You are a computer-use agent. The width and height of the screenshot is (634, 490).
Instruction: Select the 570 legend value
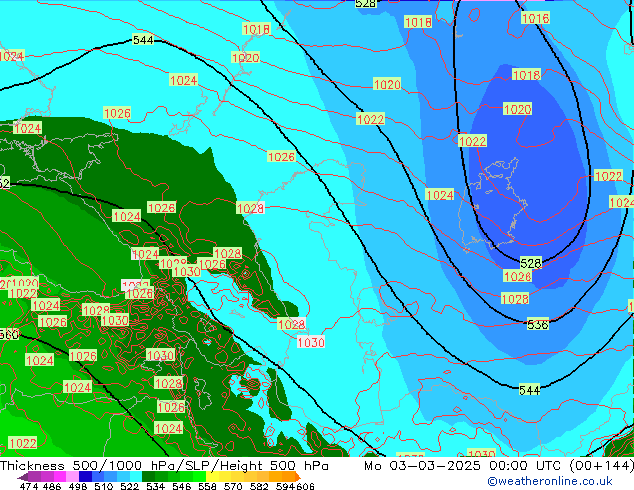233,486
